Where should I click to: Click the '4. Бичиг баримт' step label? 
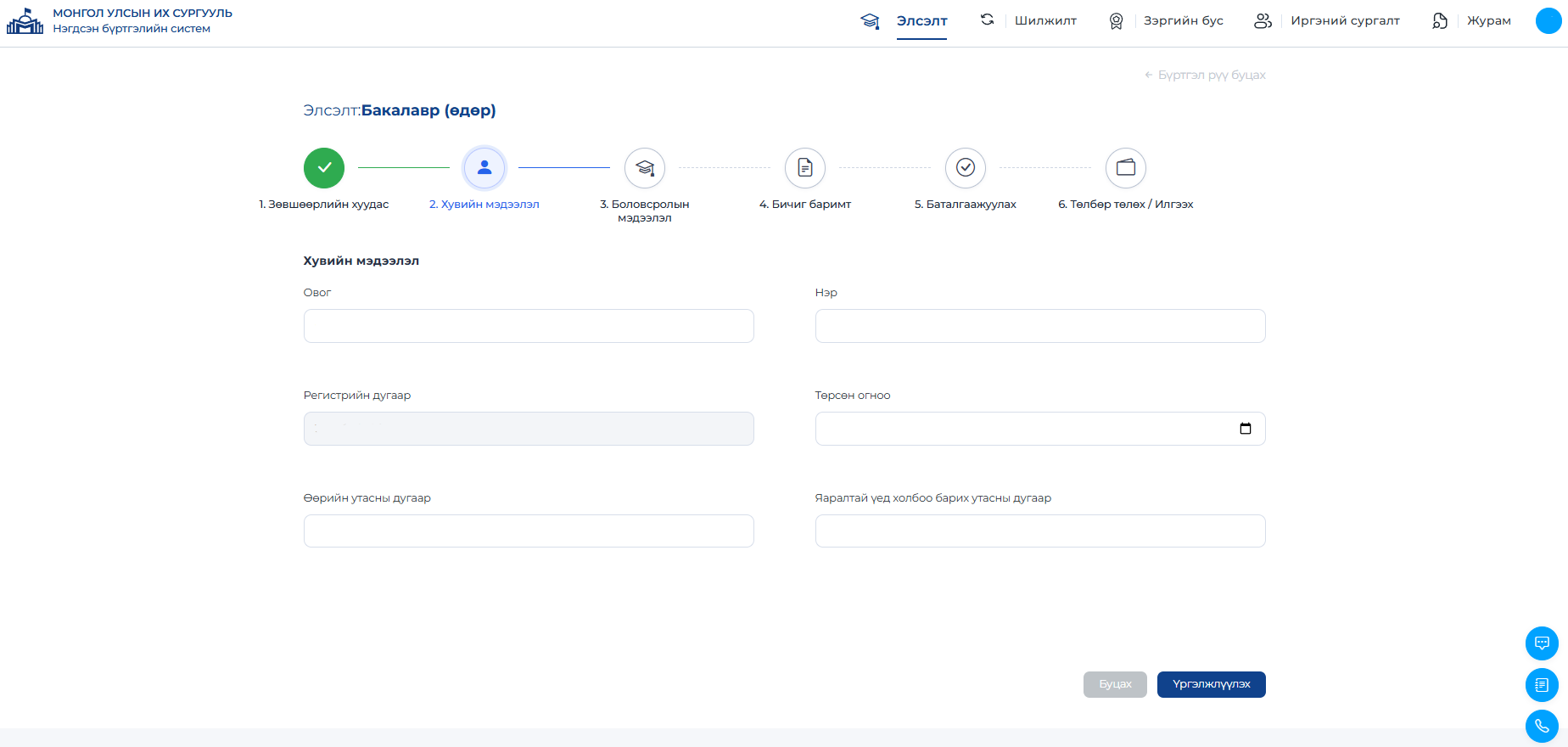pos(805,205)
